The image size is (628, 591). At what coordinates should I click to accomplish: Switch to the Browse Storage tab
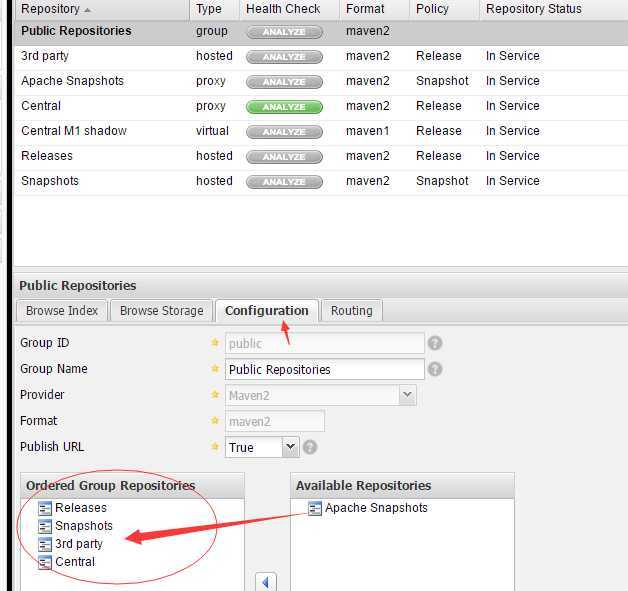click(161, 311)
